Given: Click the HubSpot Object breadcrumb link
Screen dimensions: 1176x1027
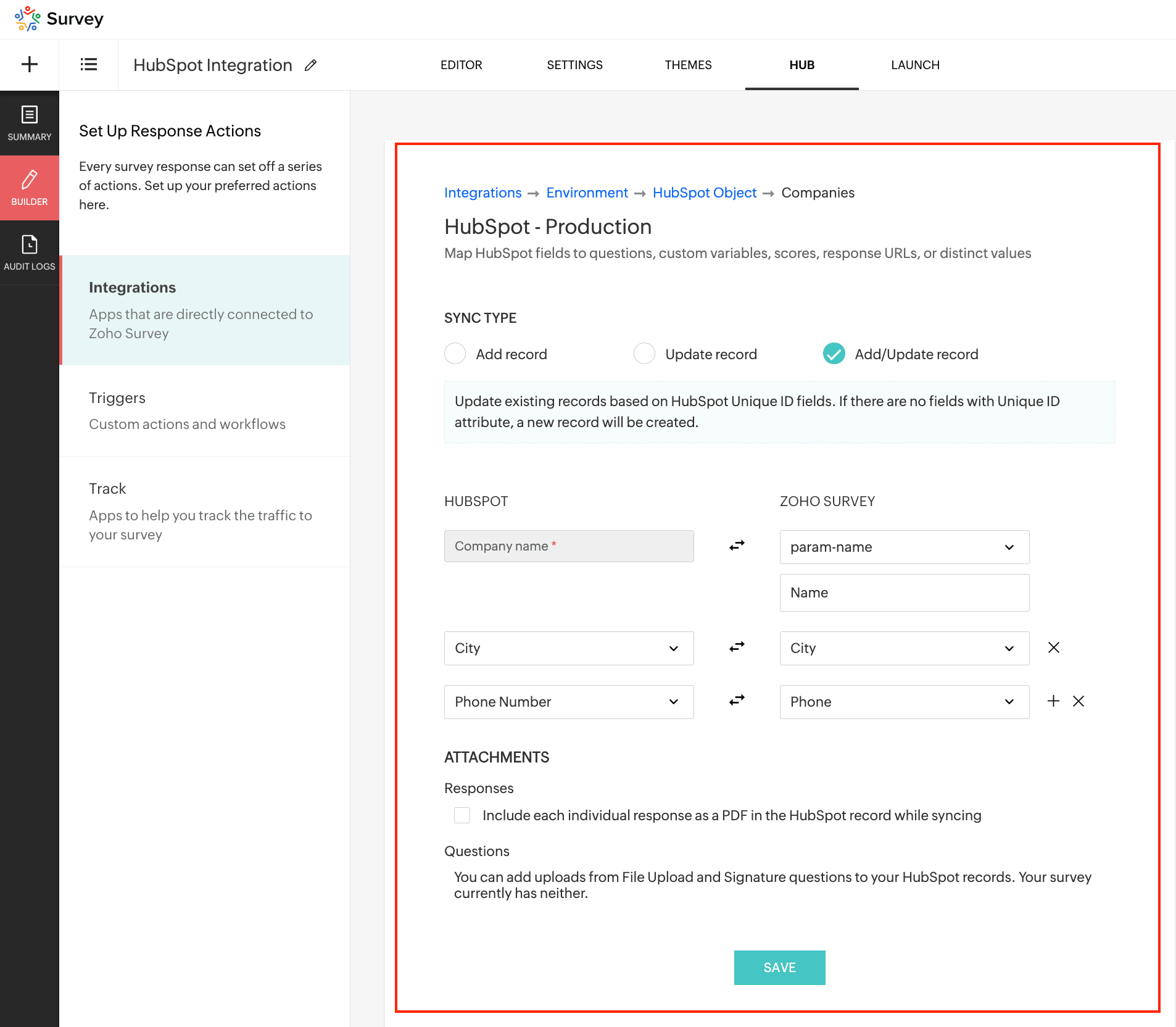Looking at the screenshot, I should 704,193.
